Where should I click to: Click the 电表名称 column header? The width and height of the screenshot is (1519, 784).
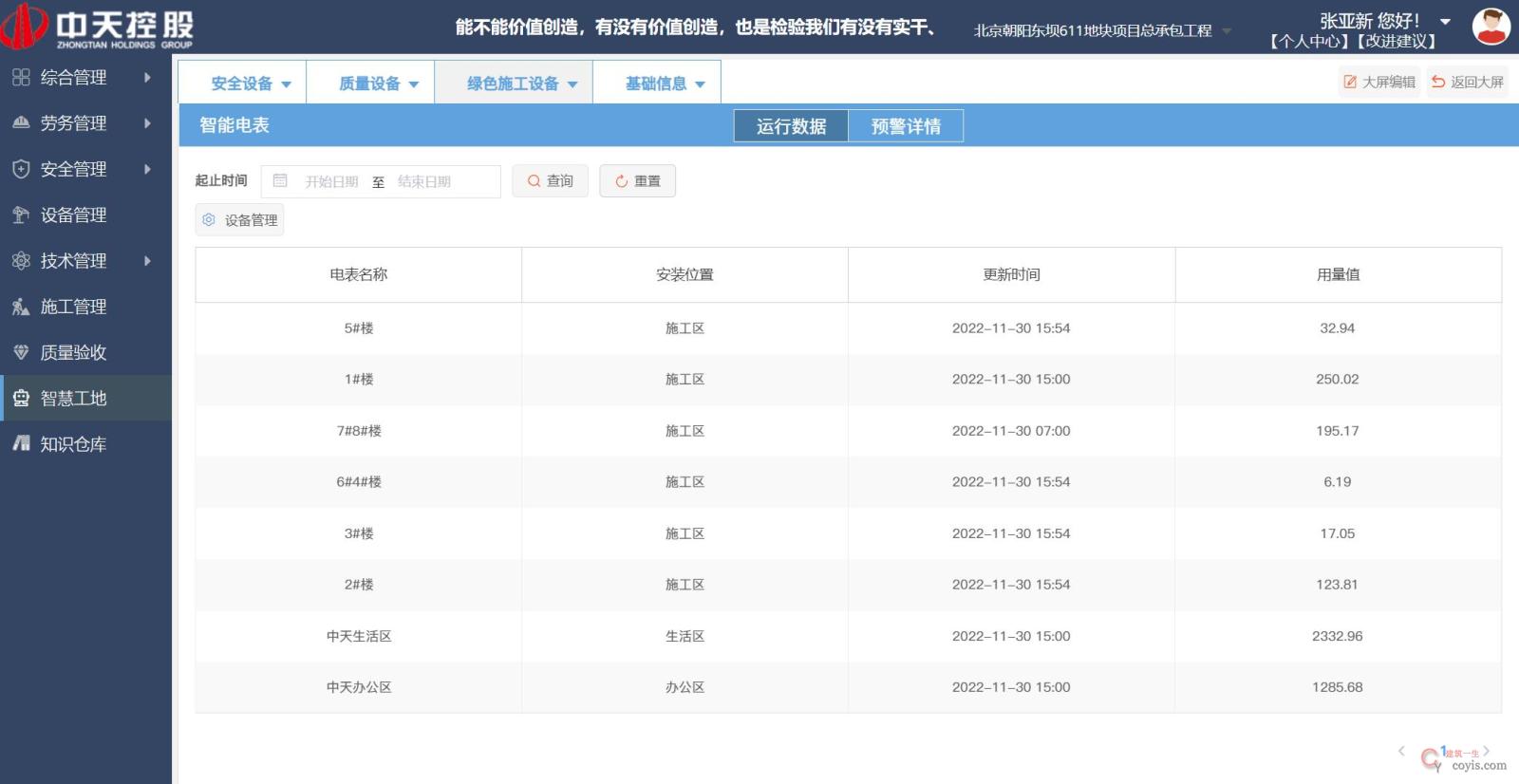click(x=359, y=274)
